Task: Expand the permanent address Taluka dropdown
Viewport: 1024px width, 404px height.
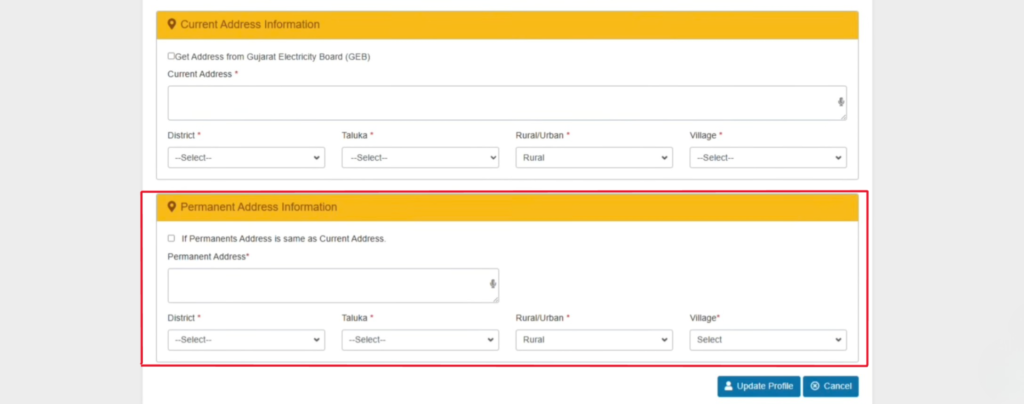Action: click(420, 340)
